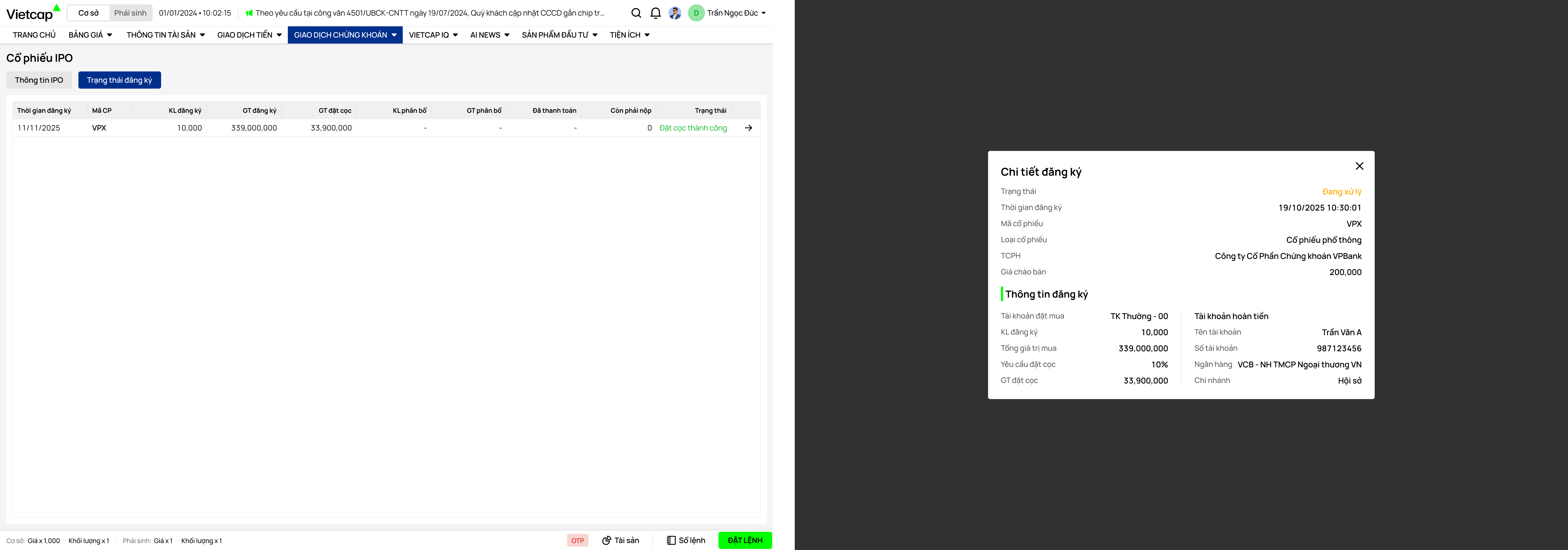Click the user avatar photo icon
This screenshot has width=1568, height=550.
pyautogui.click(x=674, y=13)
